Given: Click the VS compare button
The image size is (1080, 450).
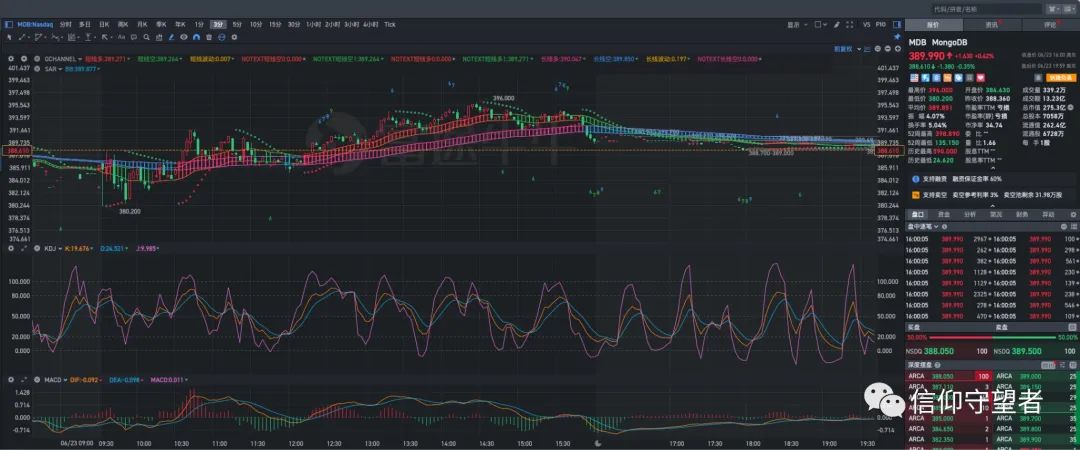Looking at the screenshot, I should click(866, 25).
